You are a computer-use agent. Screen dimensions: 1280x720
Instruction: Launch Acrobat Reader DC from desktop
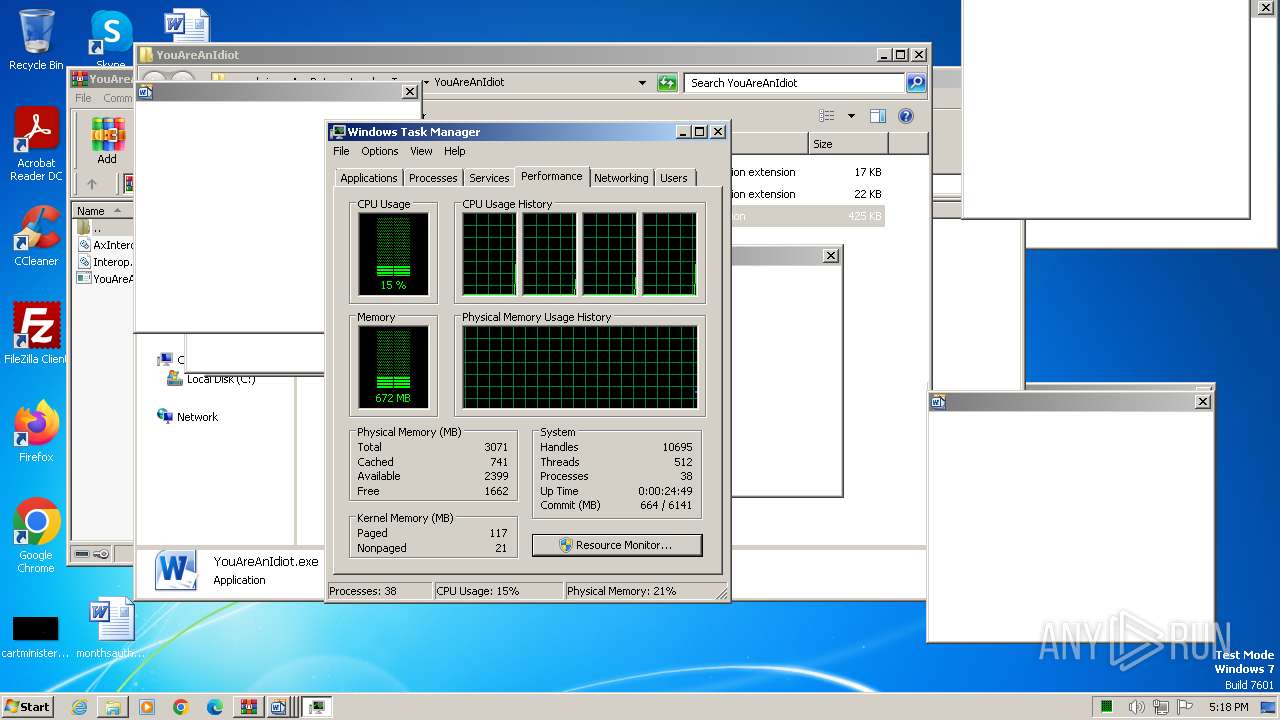36,145
